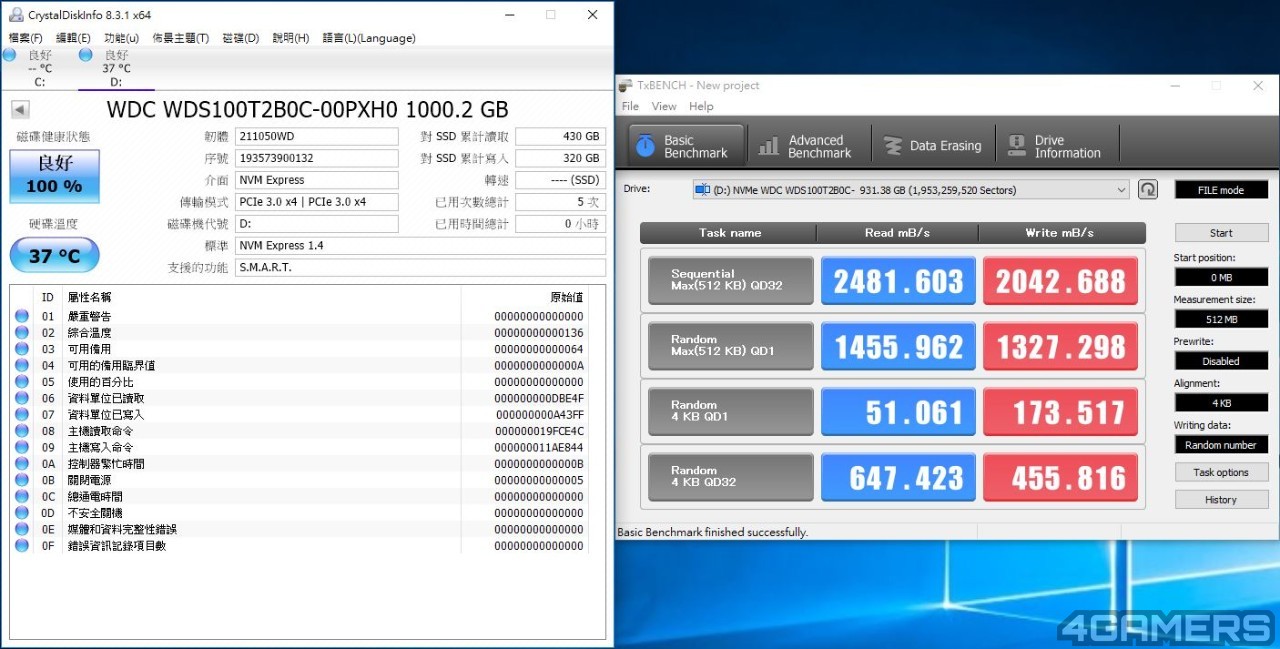Run the Random Max(512 KB) QD1 task
The height and width of the screenshot is (649, 1280).
pyautogui.click(x=731, y=346)
